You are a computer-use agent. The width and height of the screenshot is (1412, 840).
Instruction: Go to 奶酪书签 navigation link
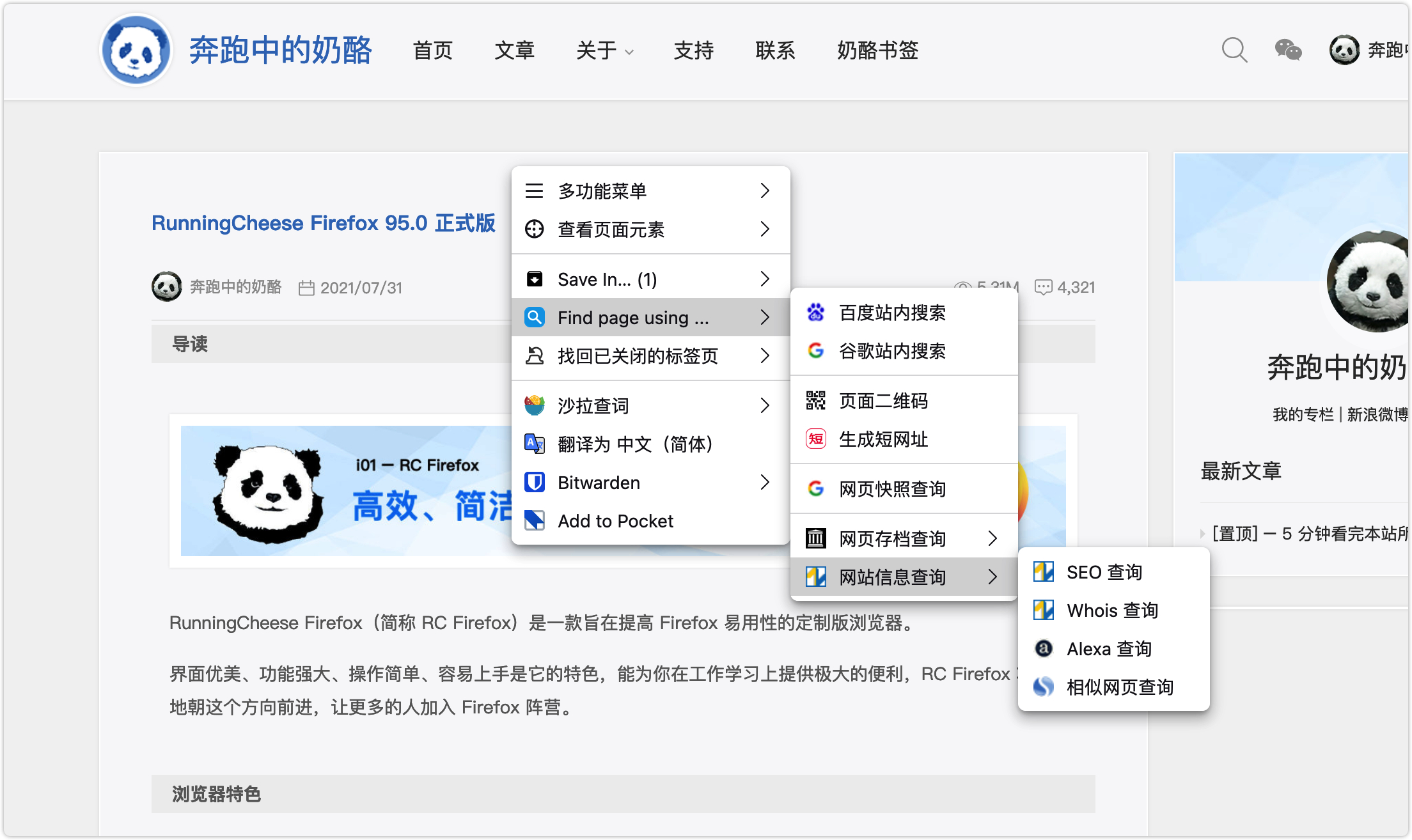877,51
